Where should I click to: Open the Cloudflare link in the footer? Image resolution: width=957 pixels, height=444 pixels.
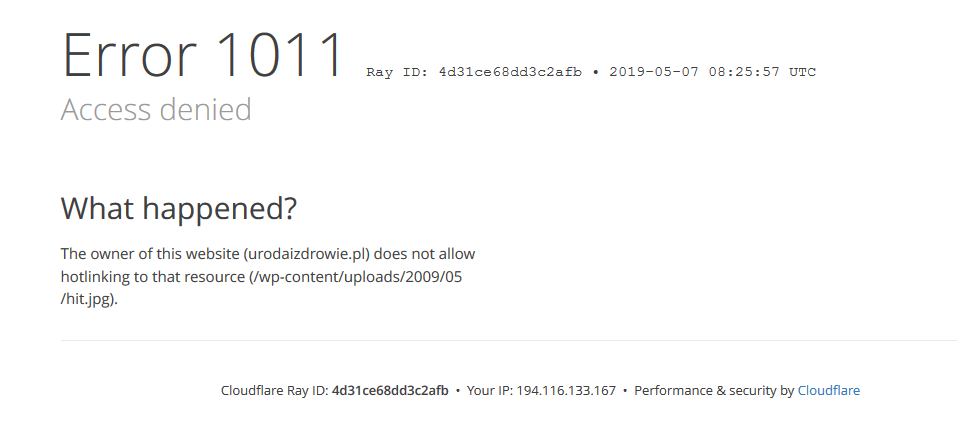828,391
